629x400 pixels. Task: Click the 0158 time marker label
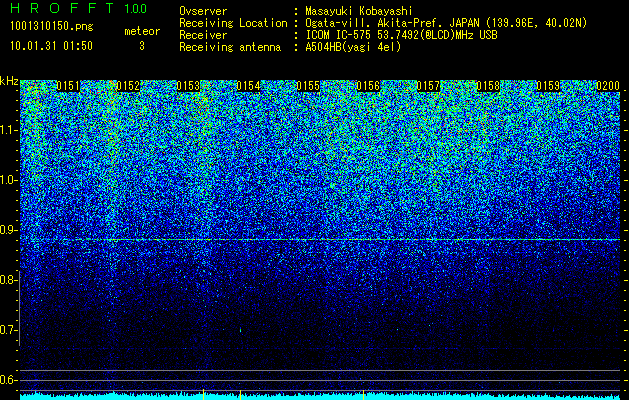click(489, 86)
